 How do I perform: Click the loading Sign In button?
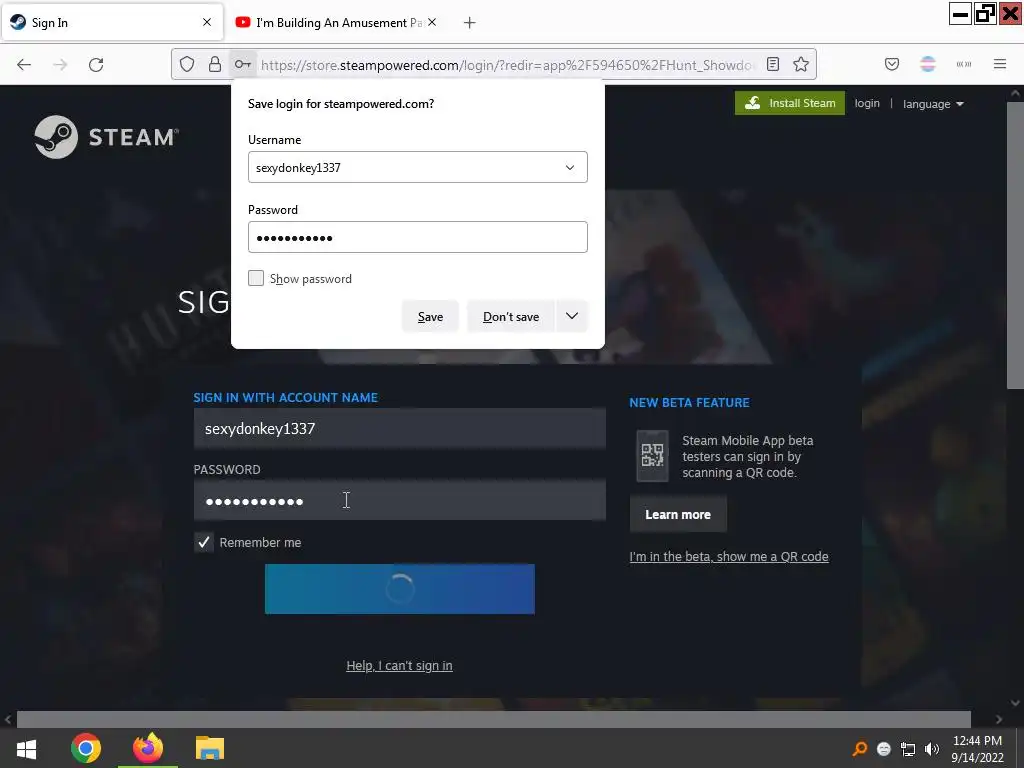pyautogui.click(x=400, y=589)
